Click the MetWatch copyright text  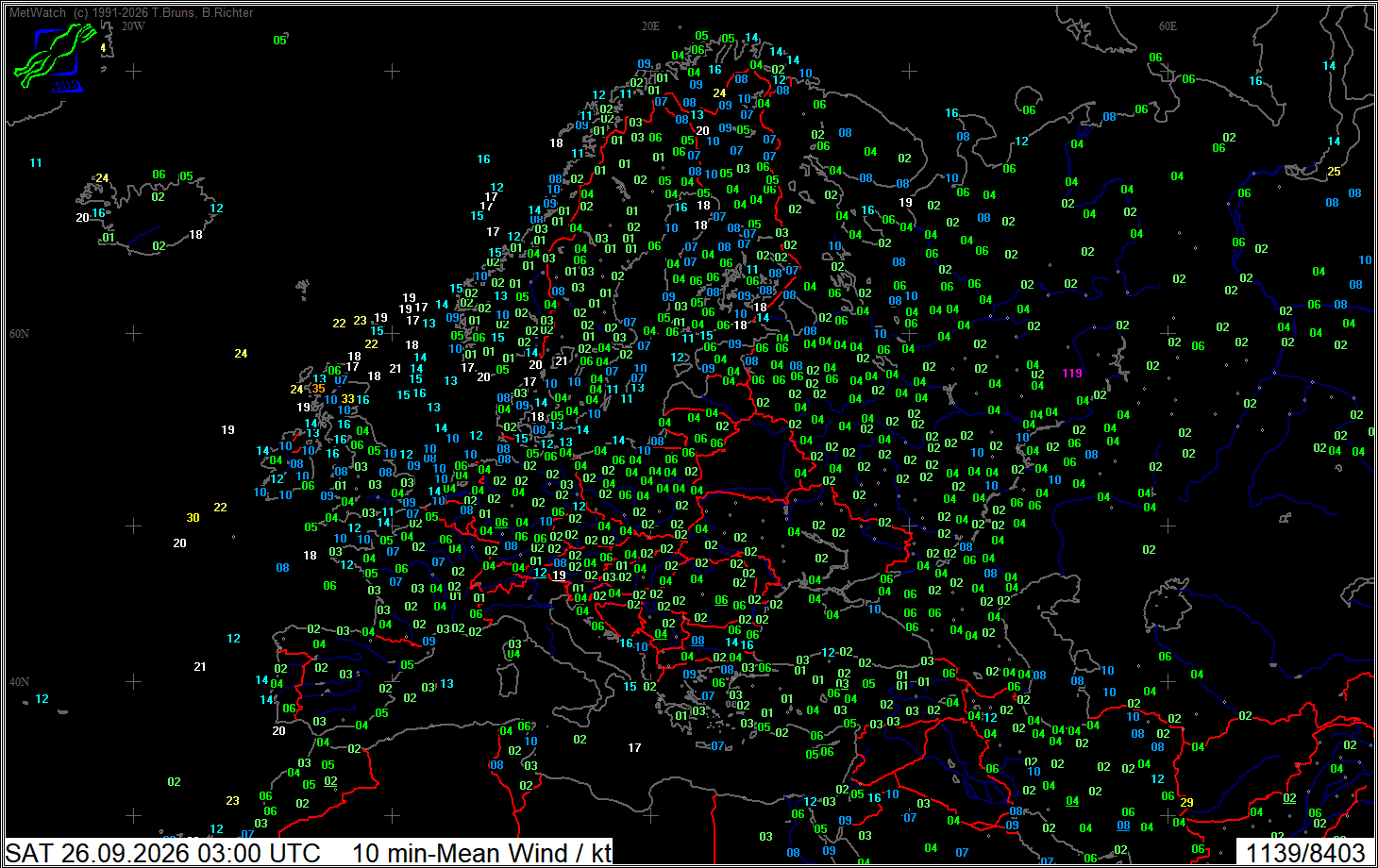131,12
